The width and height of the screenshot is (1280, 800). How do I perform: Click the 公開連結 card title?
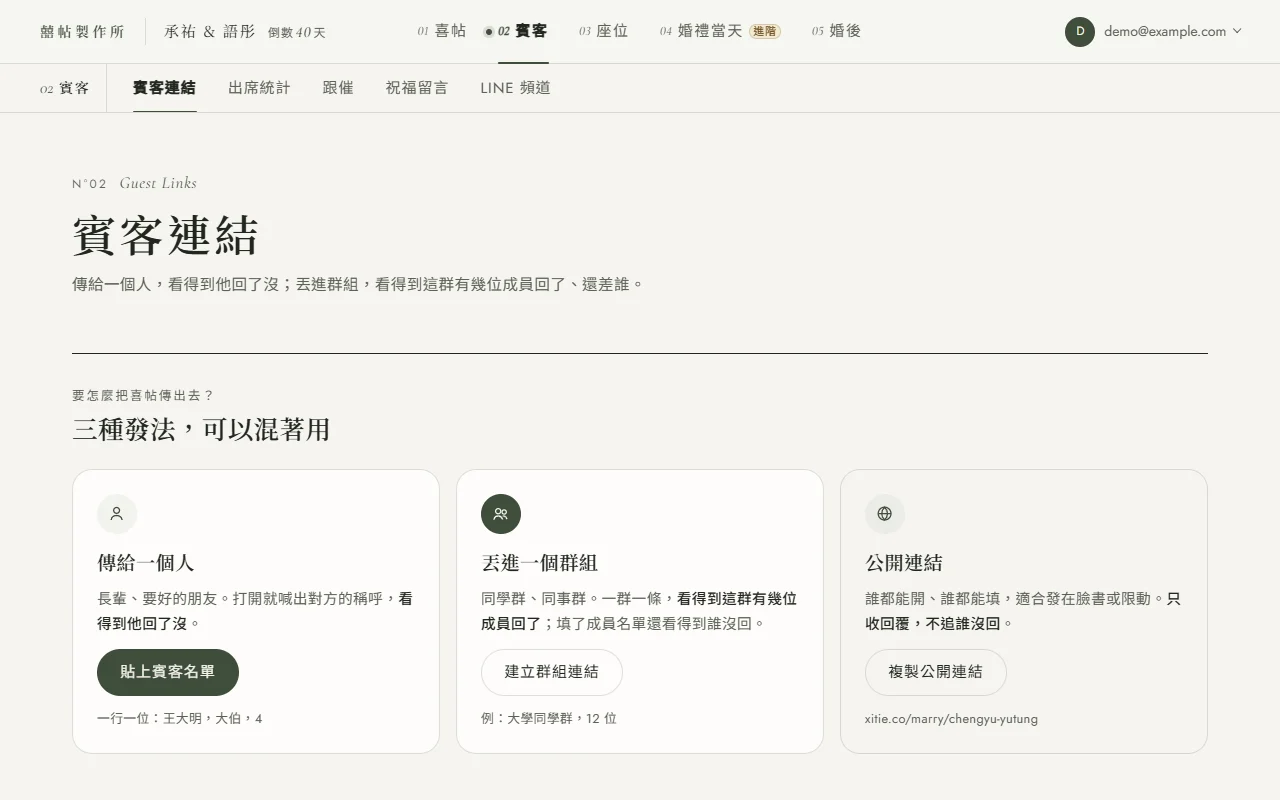tap(904, 563)
